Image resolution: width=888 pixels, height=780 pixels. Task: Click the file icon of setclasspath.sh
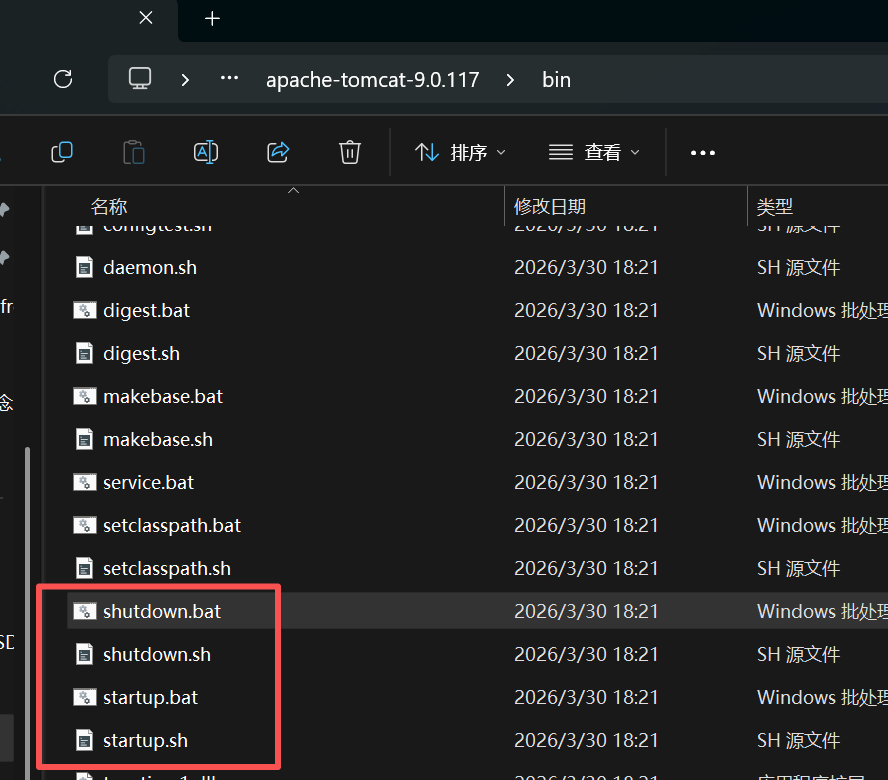coord(84,569)
